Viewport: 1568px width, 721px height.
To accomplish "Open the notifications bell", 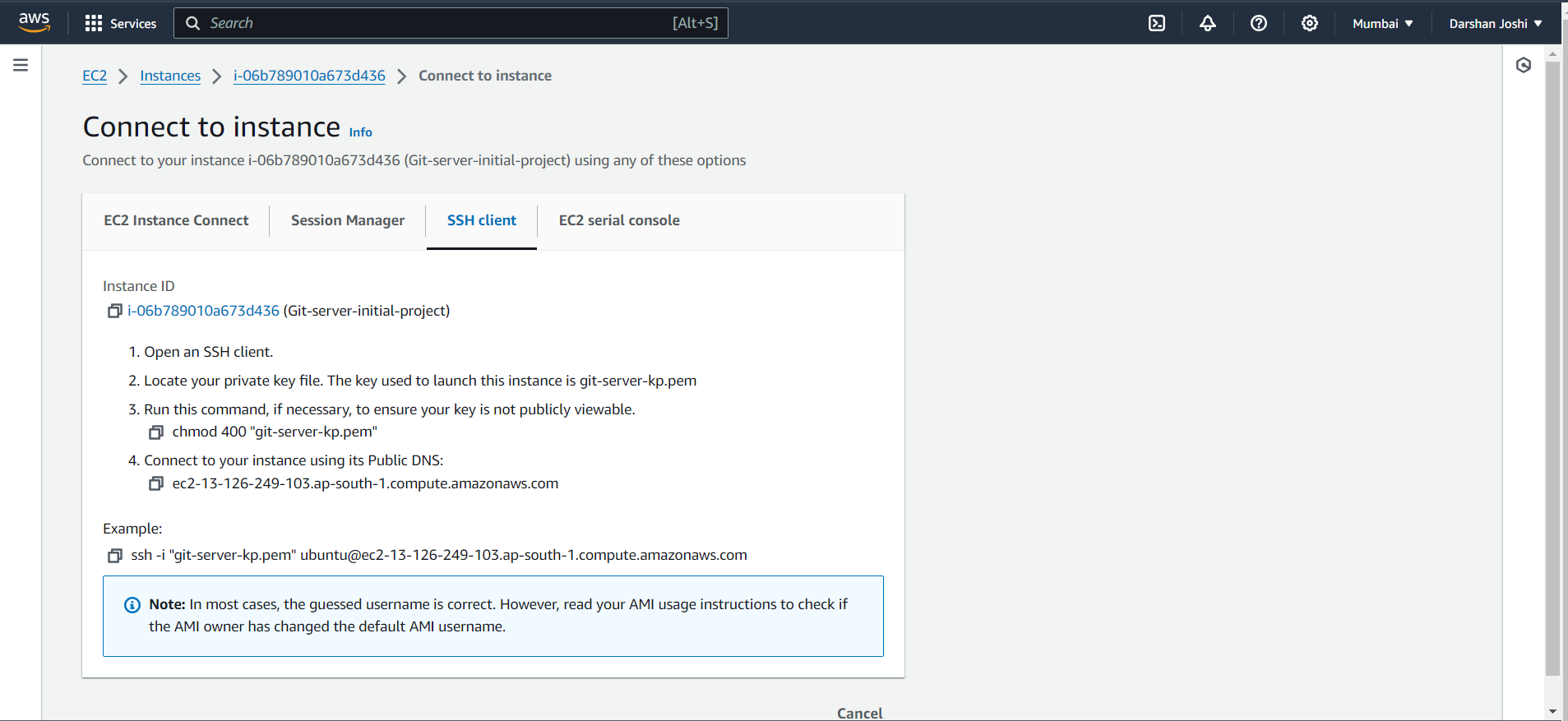I will [x=1208, y=23].
